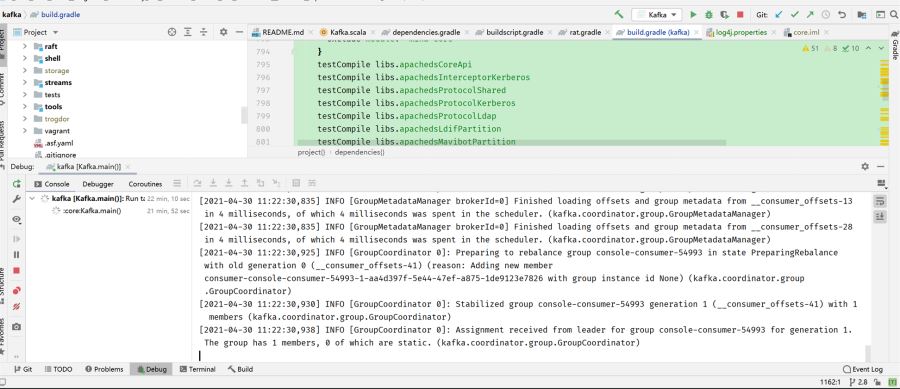Image resolution: width=900 pixels, height=389 pixels.
Task: Run Kafka with the green play button
Action: (x=693, y=14)
